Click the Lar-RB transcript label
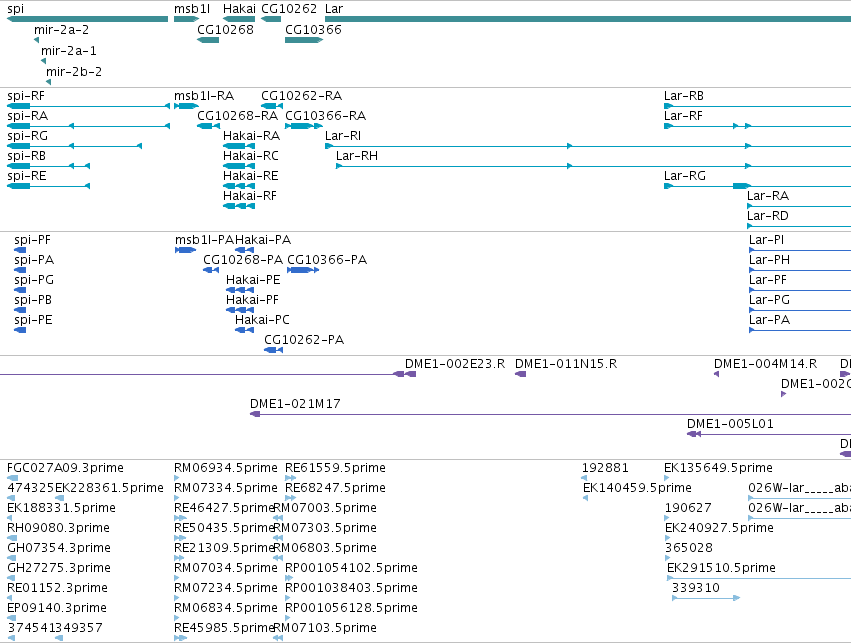This screenshot has width=851, height=643. [x=684, y=96]
